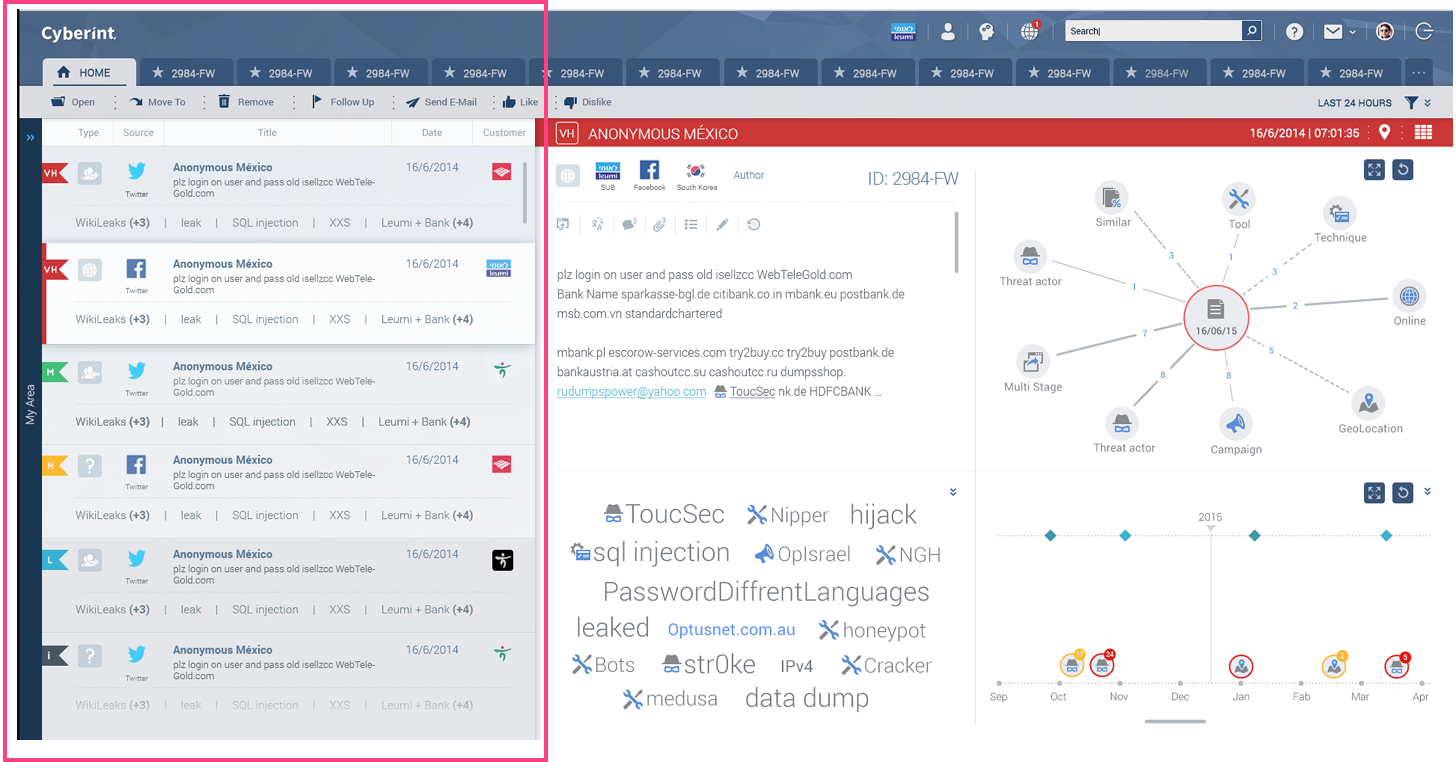This screenshot has height=762, width=1456.
Task: Open the mail dropdown arrow
Action: 1353,32
